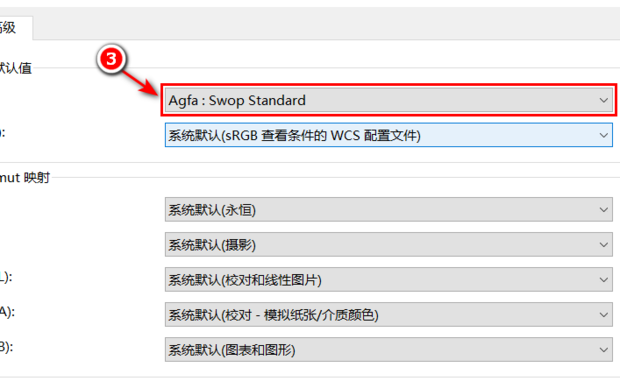Click chevron arrow of 图表和图形 combo
This screenshot has width=620, height=381.
click(x=603, y=350)
